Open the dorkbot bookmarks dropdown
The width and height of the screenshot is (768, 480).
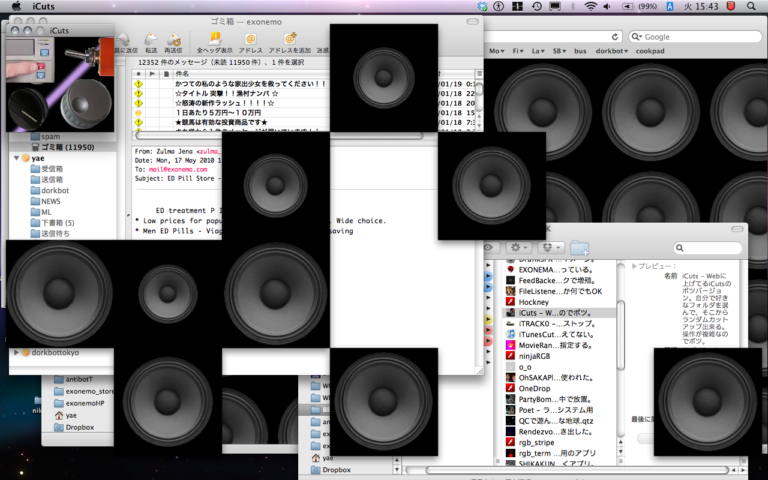coord(611,51)
